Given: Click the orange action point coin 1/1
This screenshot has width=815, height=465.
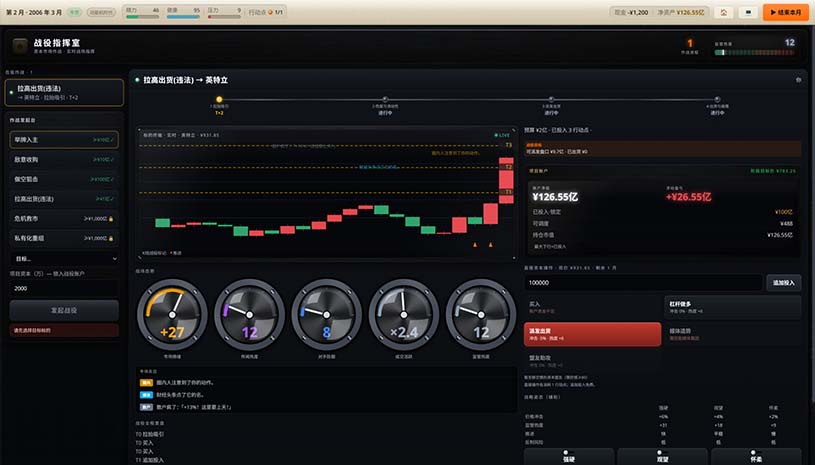Looking at the screenshot, I should coord(270,12).
